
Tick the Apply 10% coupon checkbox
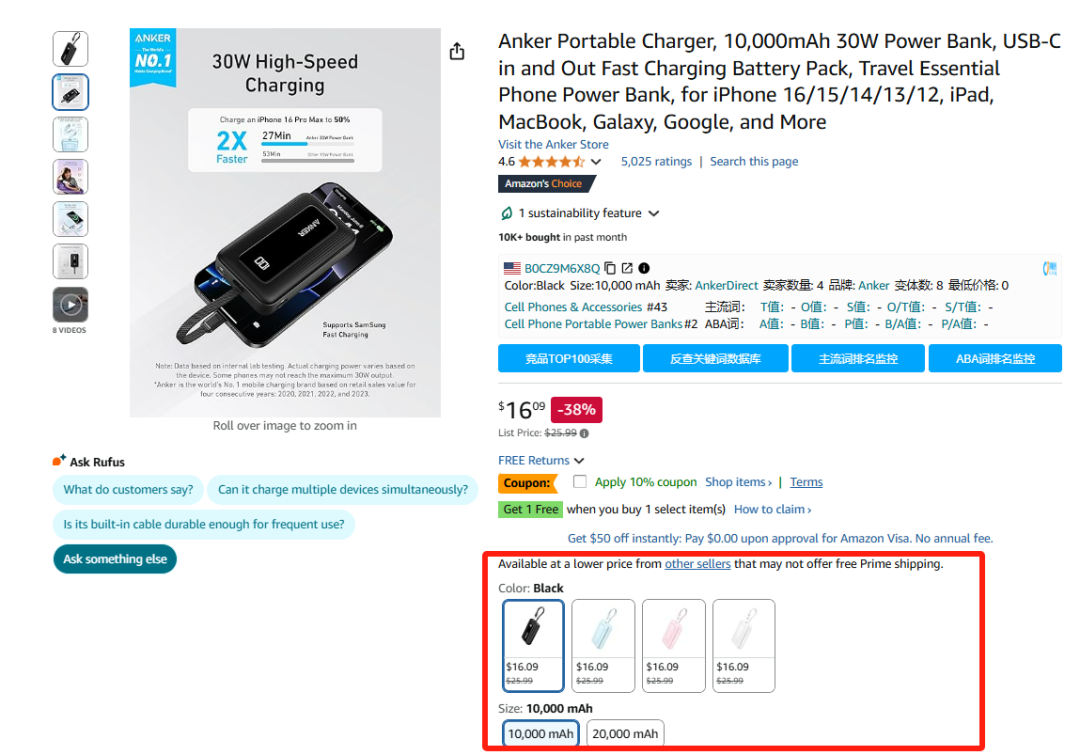point(580,482)
